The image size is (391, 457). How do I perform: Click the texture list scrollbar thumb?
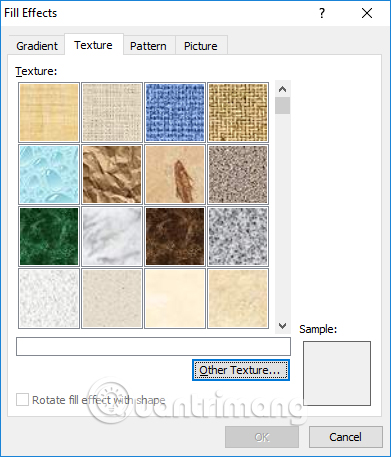click(282, 106)
